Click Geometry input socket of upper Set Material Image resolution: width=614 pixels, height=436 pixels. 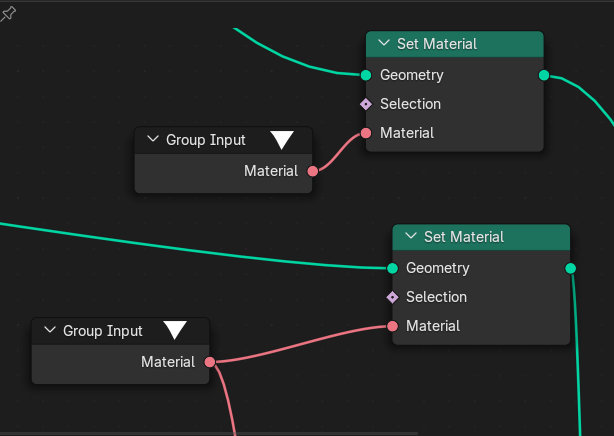[x=366, y=75]
